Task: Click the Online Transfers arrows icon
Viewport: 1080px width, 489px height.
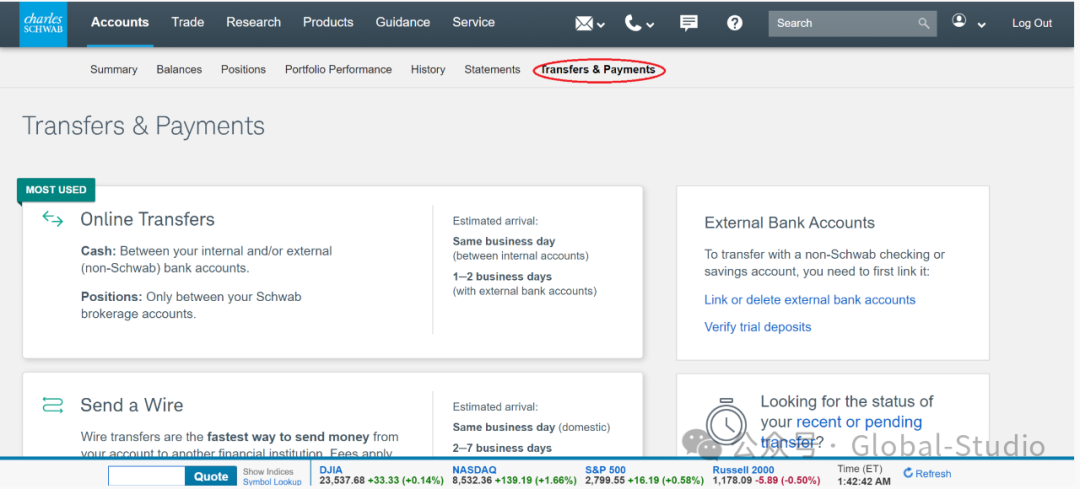Action: pyautogui.click(x=52, y=219)
